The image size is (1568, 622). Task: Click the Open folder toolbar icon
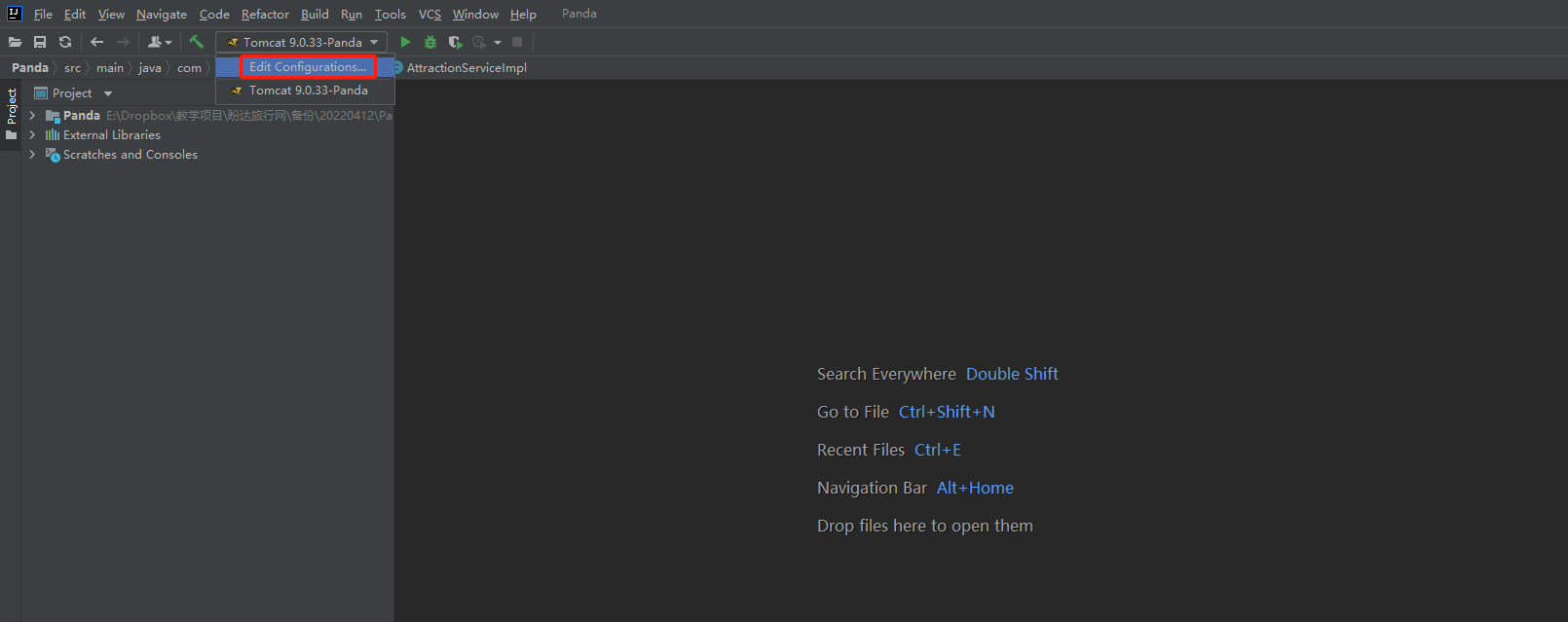point(15,42)
